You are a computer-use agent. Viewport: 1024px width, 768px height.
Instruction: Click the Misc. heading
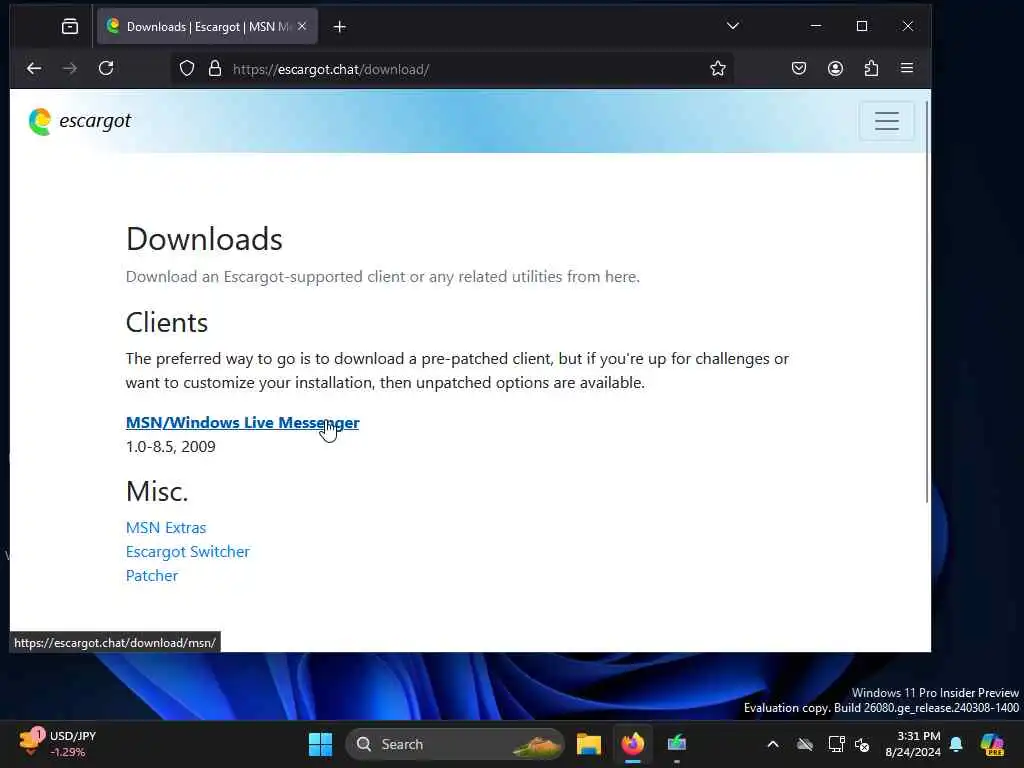[x=157, y=491]
